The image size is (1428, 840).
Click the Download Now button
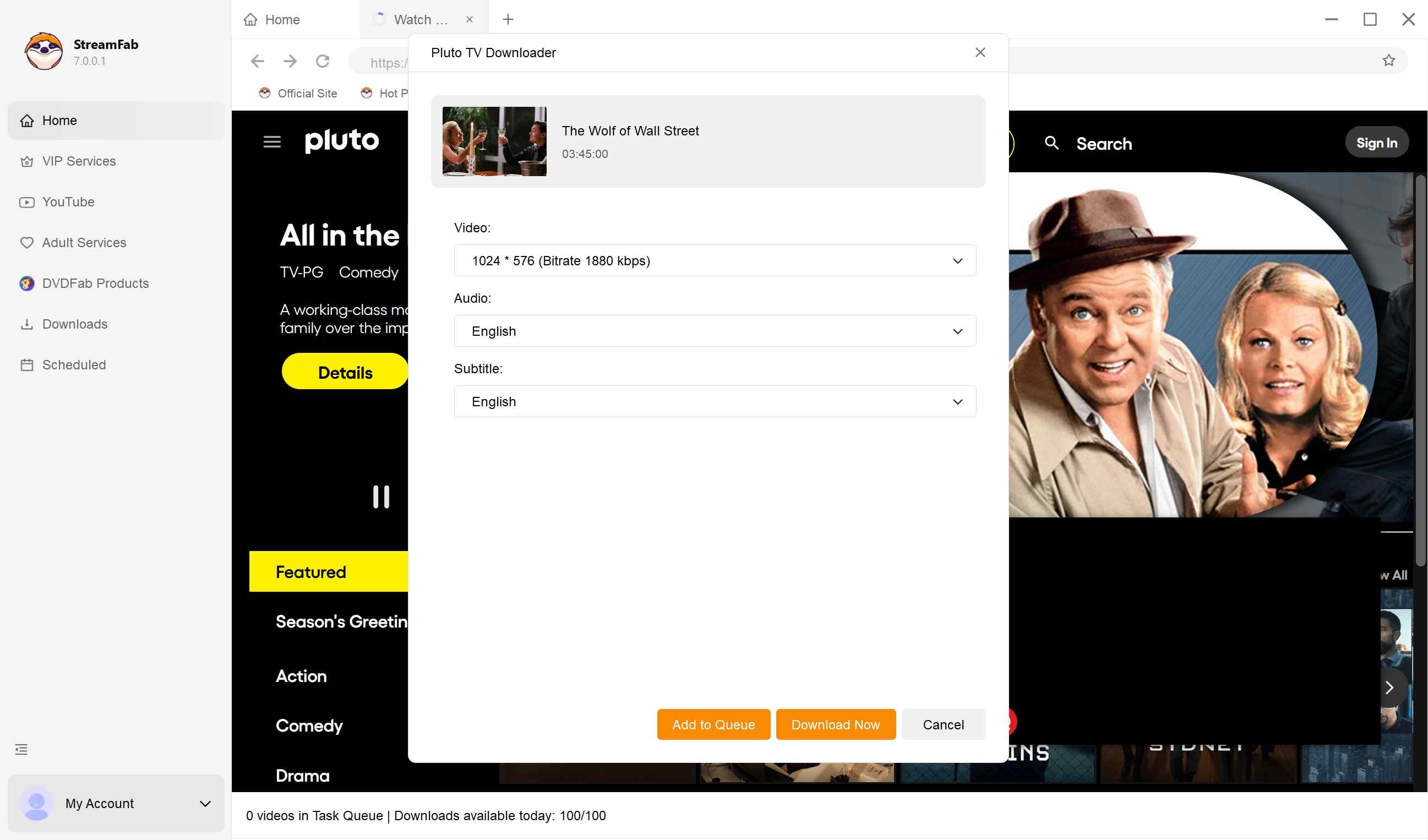coord(835,724)
